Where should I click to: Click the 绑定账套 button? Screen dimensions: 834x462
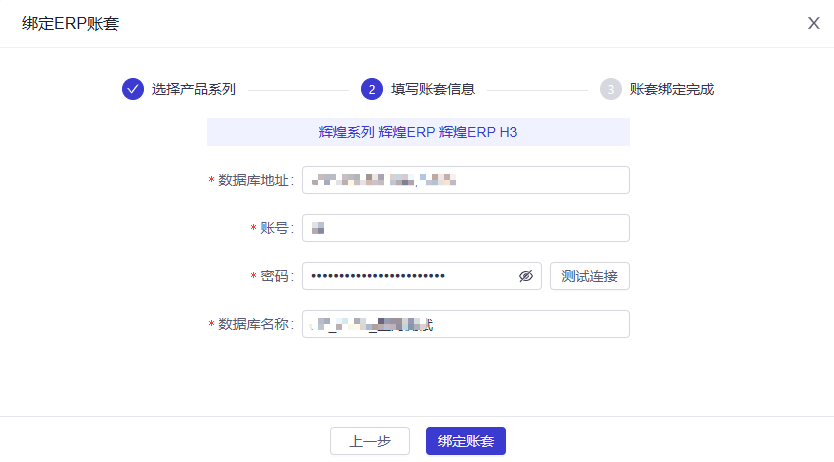465,441
